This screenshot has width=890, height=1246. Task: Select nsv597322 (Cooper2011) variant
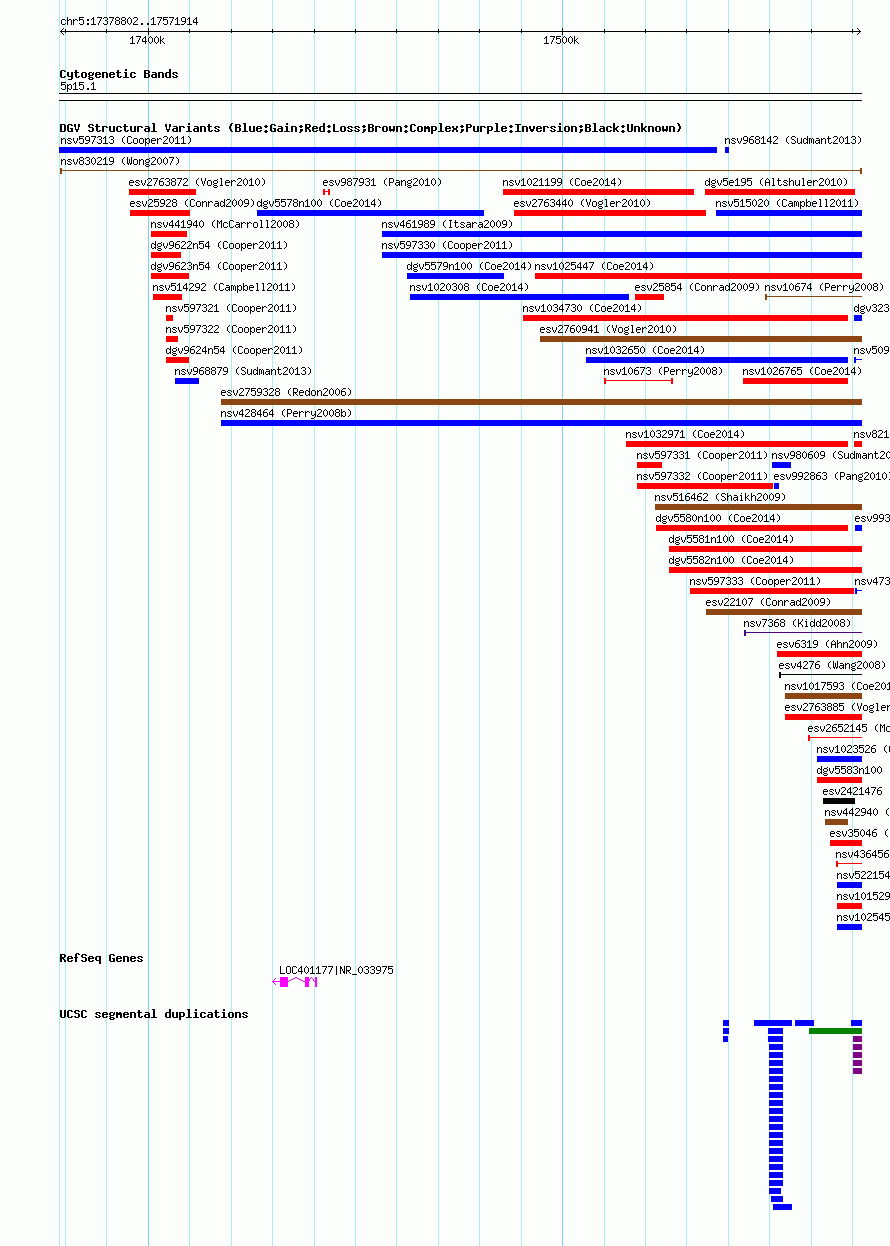[172, 339]
